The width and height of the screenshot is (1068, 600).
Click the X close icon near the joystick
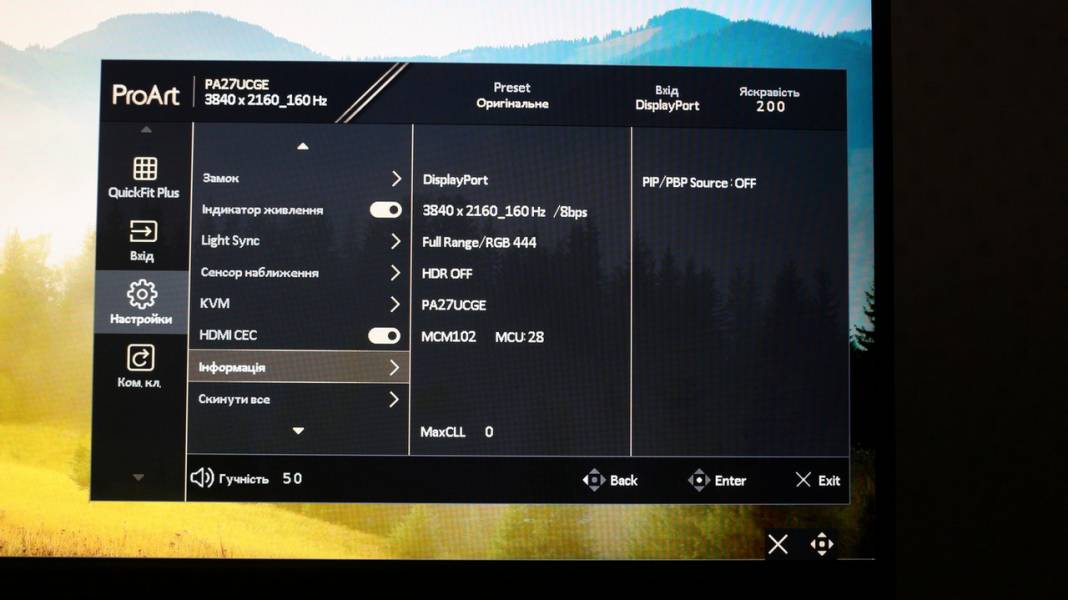point(778,544)
